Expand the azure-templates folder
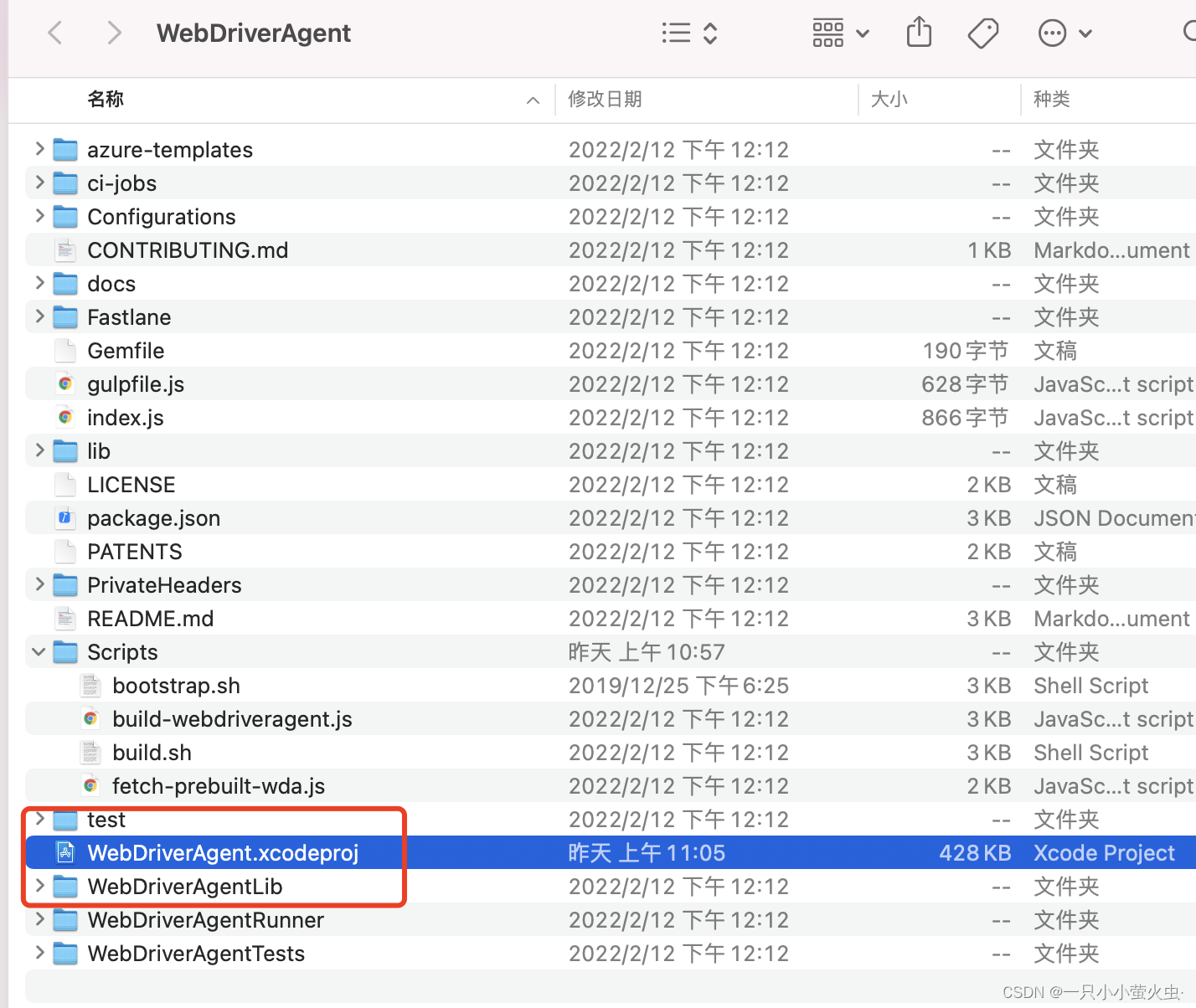Image resolution: width=1196 pixels, height=1008 pixels. [x=39, y=149]
